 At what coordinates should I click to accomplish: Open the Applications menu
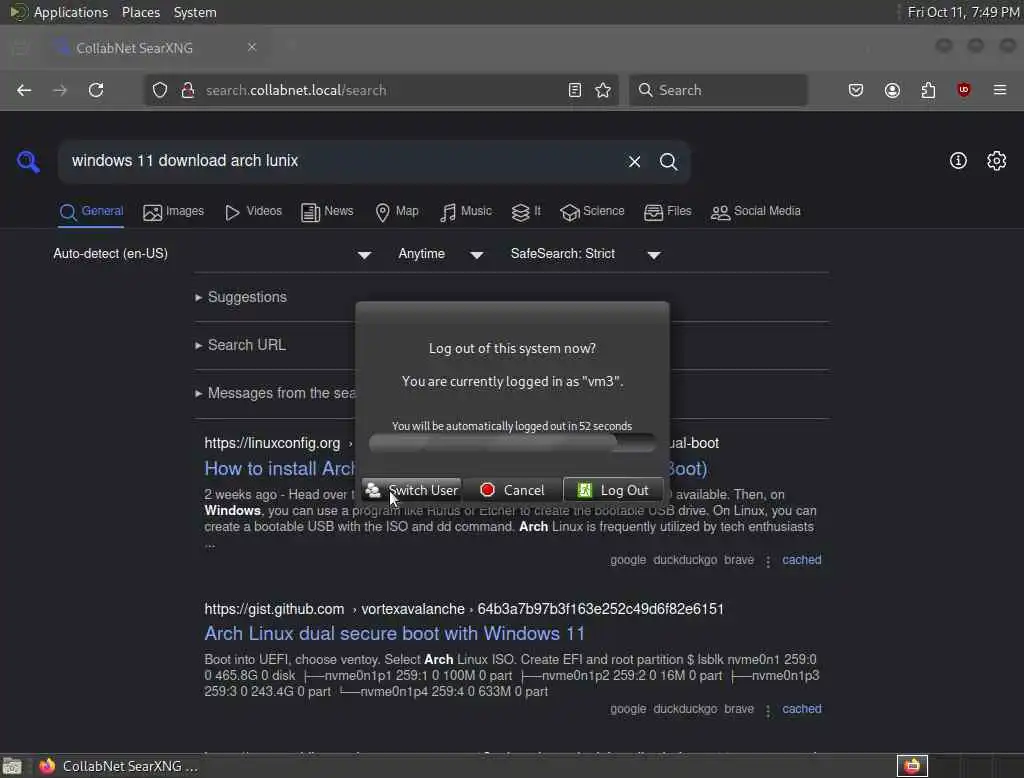click(x=59, y=12)
